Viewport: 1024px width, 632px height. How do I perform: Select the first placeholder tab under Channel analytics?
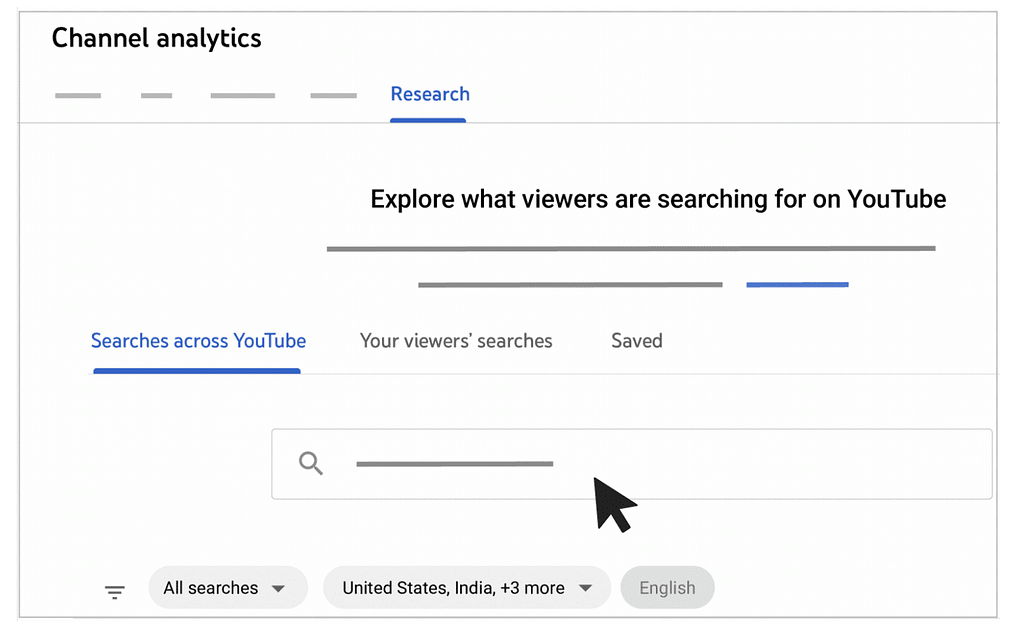pos(78,95)
